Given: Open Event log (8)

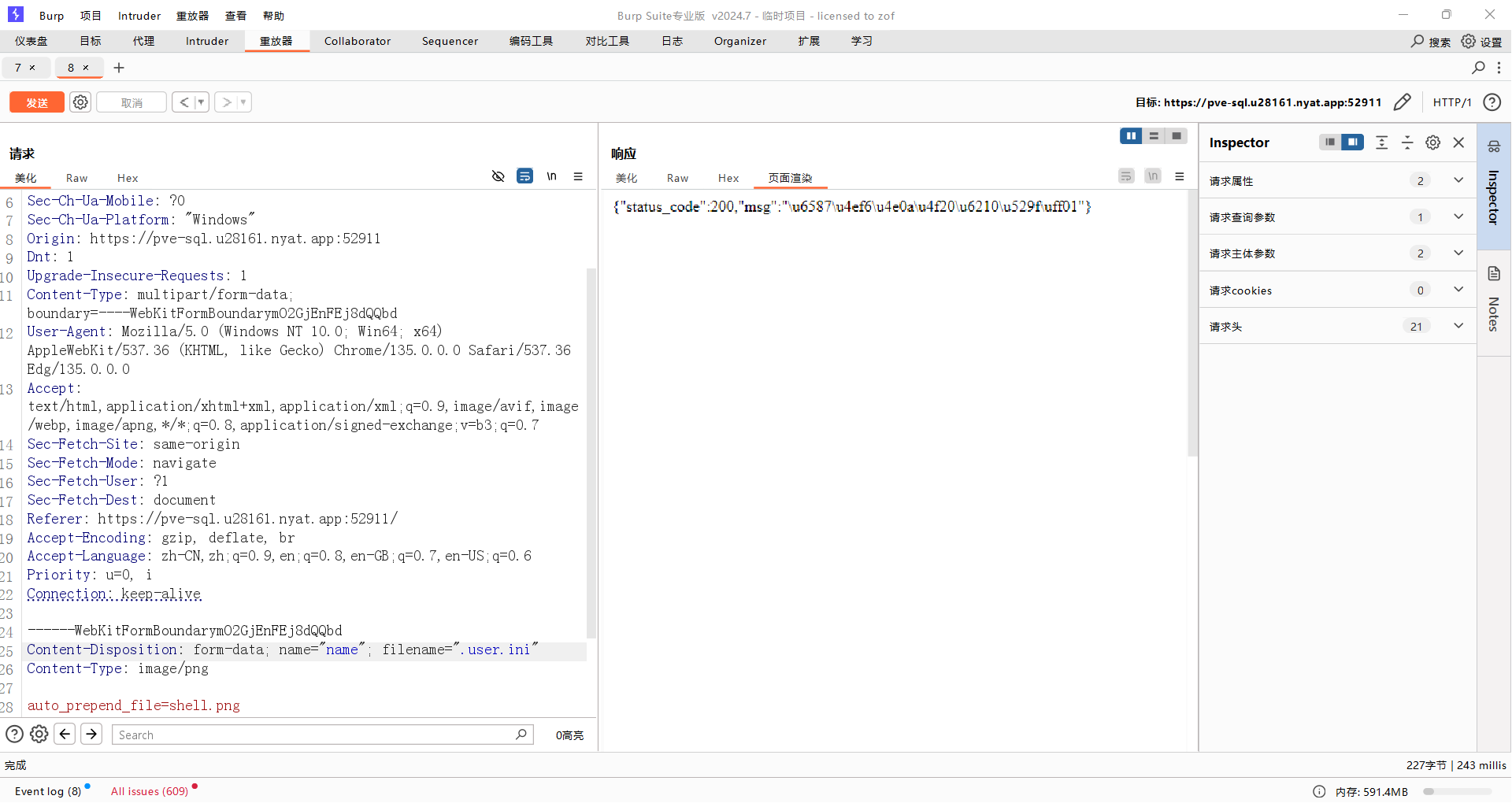Looking at the screenshot, I should (x=48, y=791).
